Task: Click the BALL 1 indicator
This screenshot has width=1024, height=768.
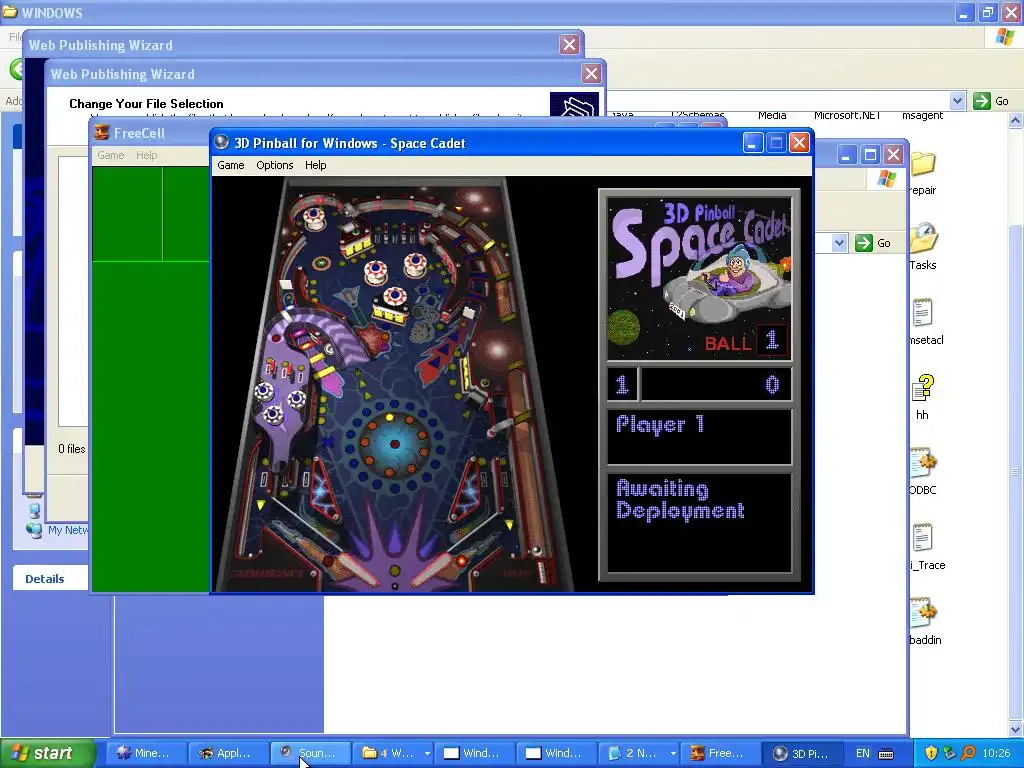Action: click(x=745, y=341)
